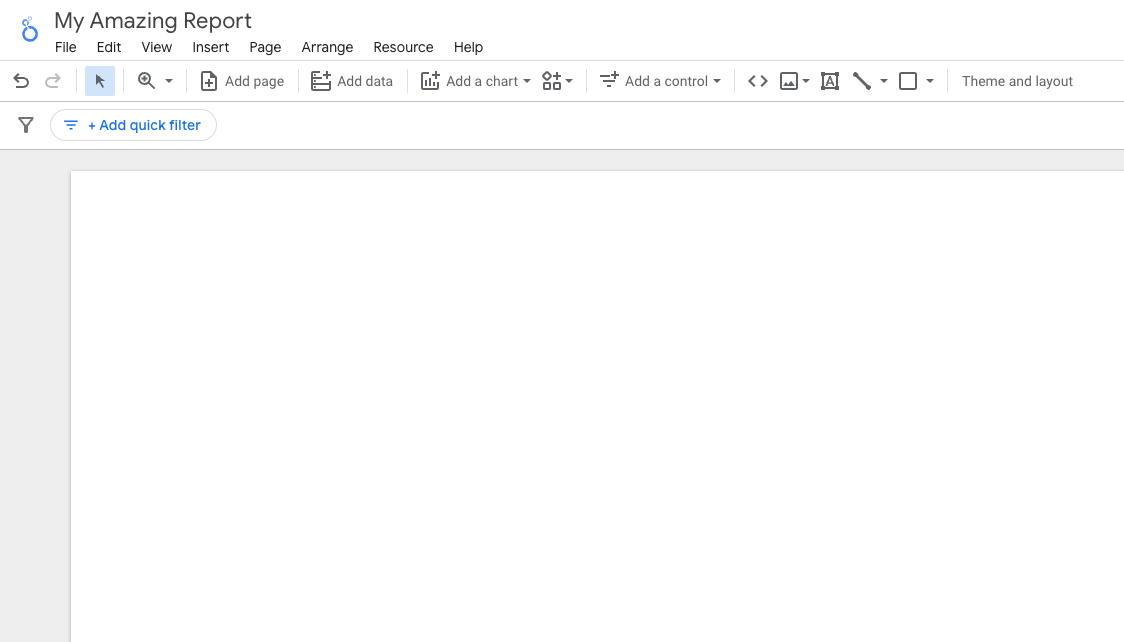1124x642 pixels.
Task: Toggle the filter bar funnel icon
Action: click(x=26, y=125)
